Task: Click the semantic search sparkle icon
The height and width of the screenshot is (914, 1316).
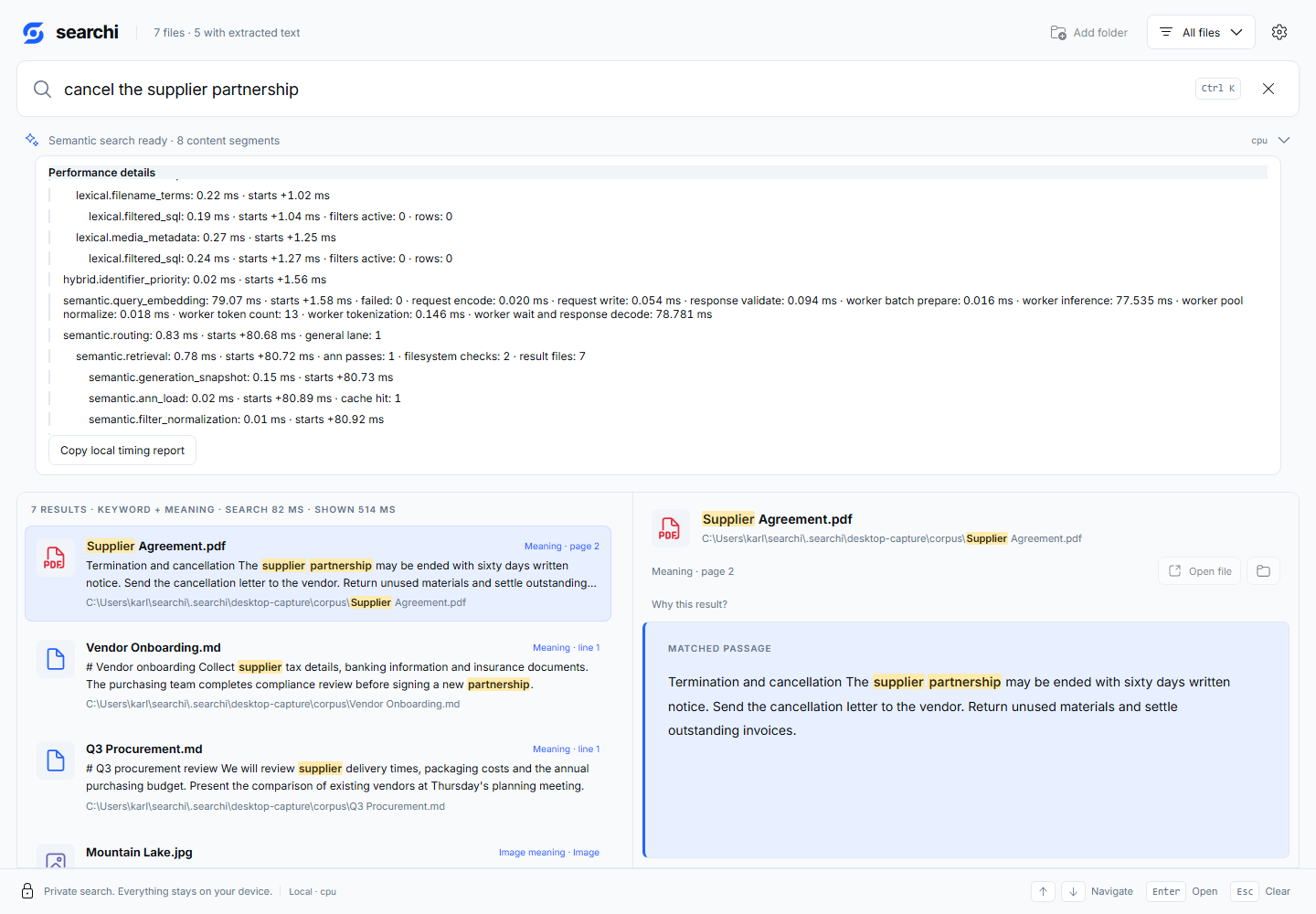Action: (32, 140)
